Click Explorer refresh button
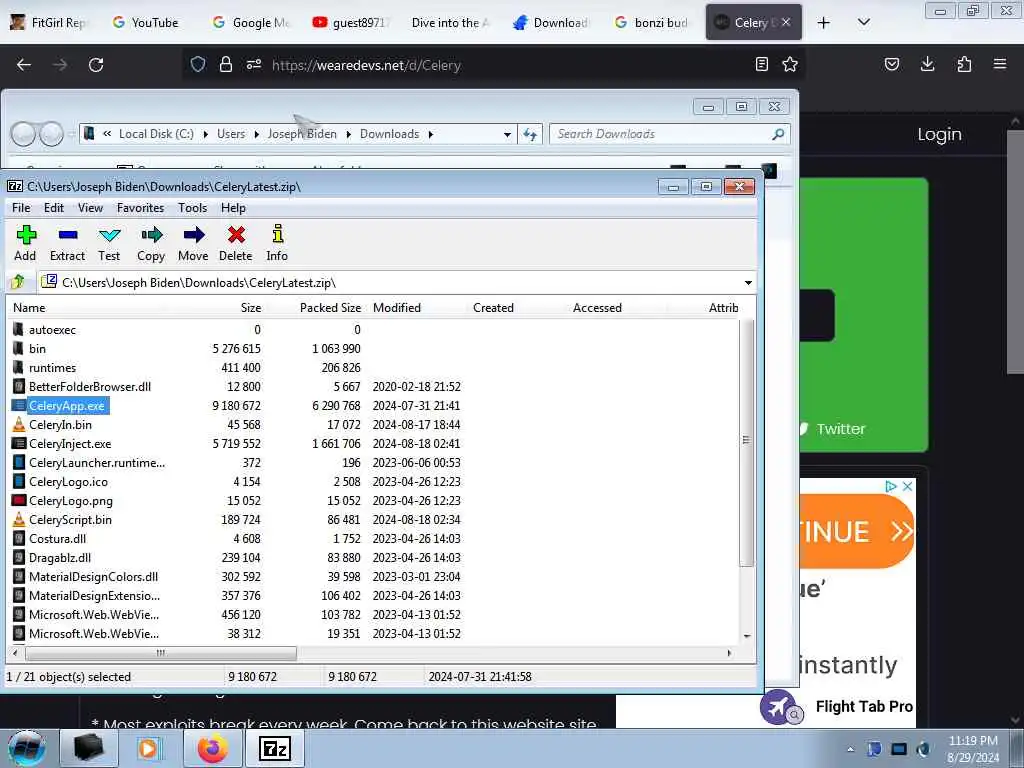The image size is (1024, 768). 530,135
